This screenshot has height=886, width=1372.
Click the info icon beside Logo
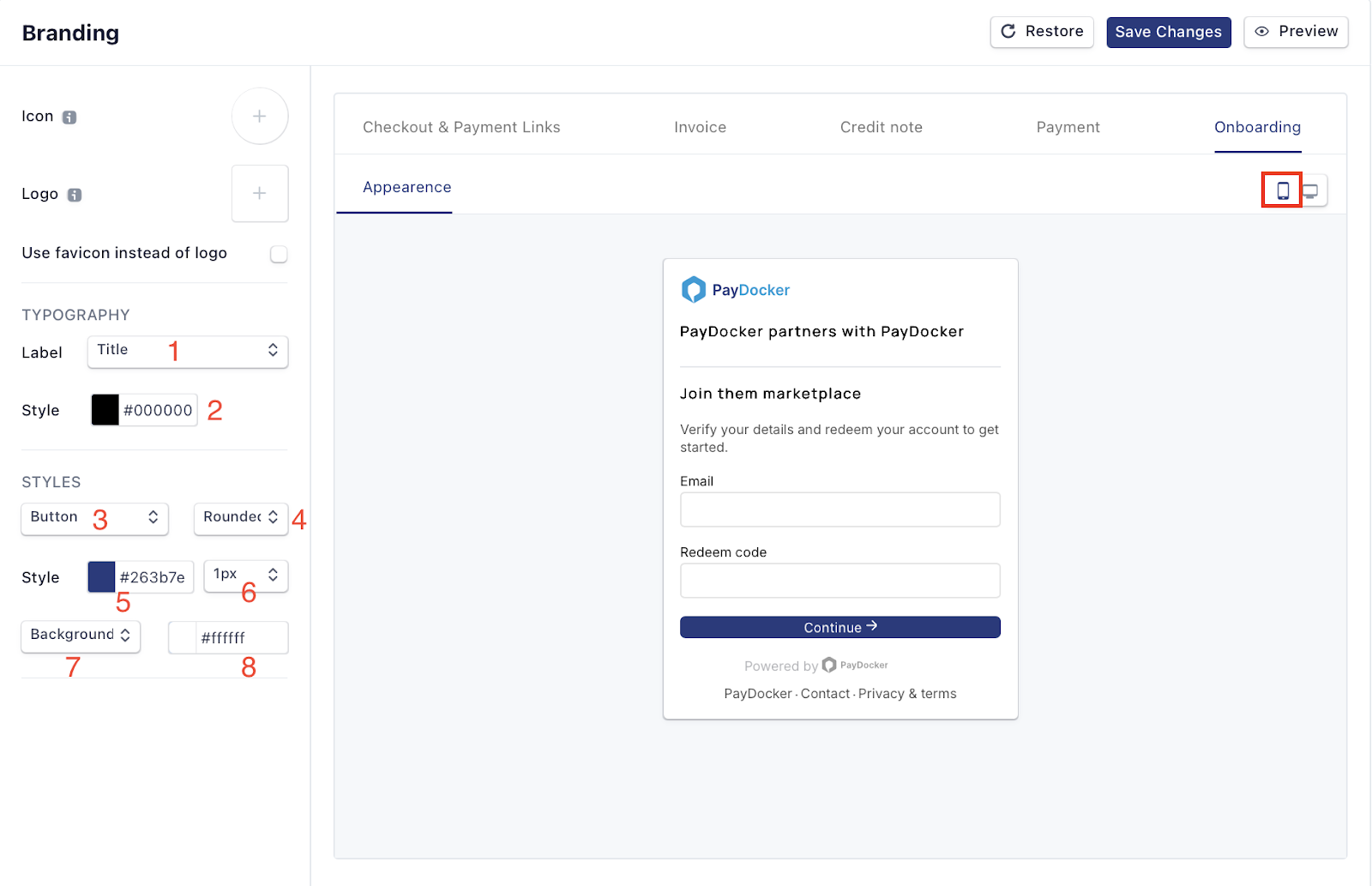click(x=75, y=195)
